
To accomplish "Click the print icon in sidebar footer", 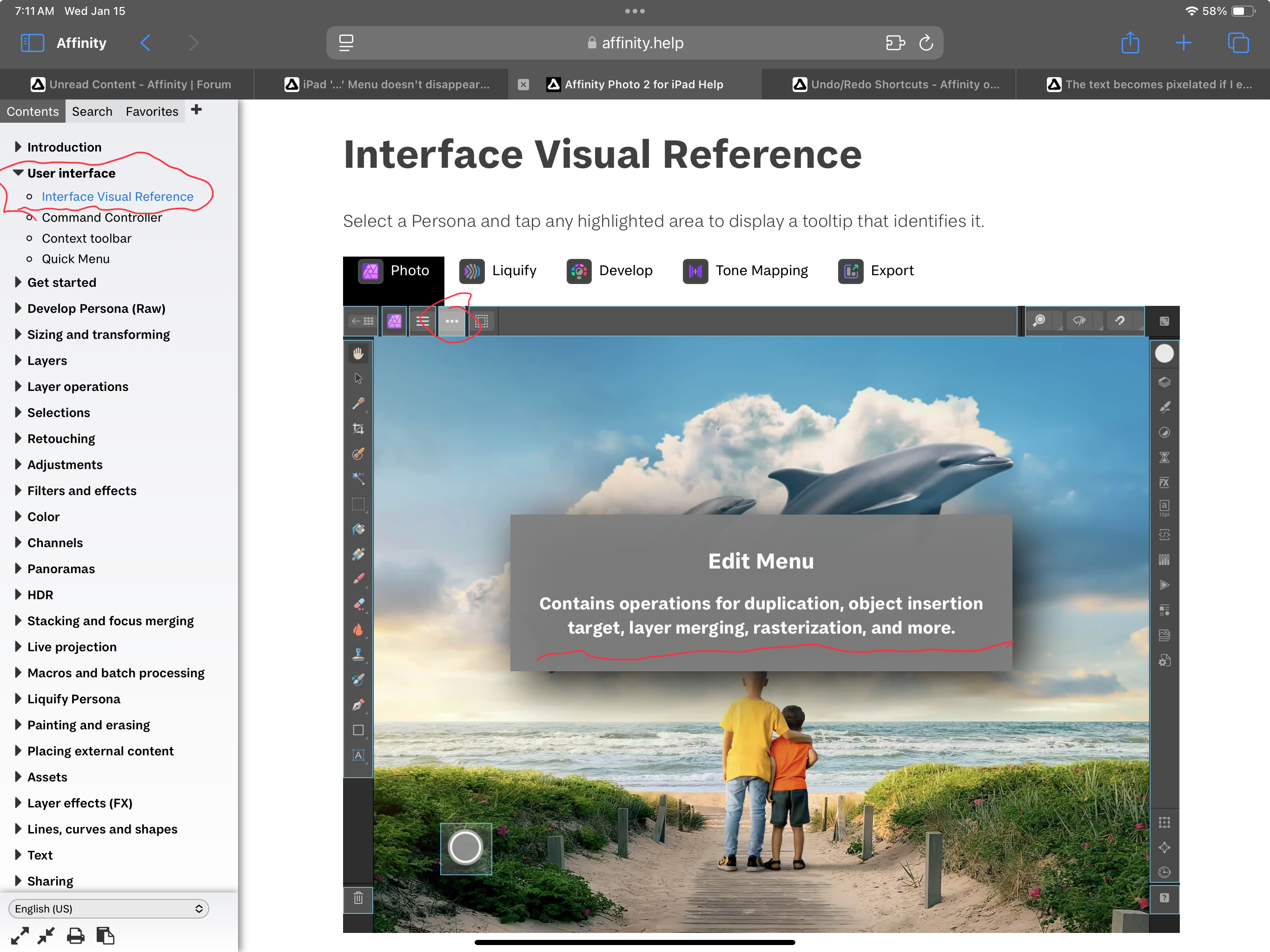I will point(75,936).
